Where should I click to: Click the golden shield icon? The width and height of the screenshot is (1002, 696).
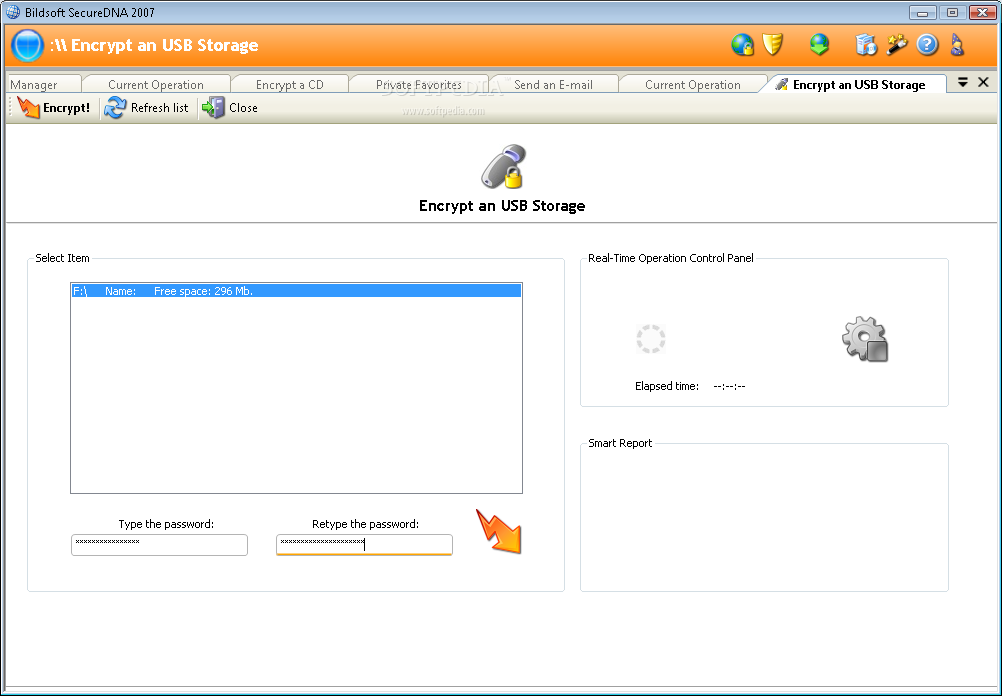coord(773,45)
